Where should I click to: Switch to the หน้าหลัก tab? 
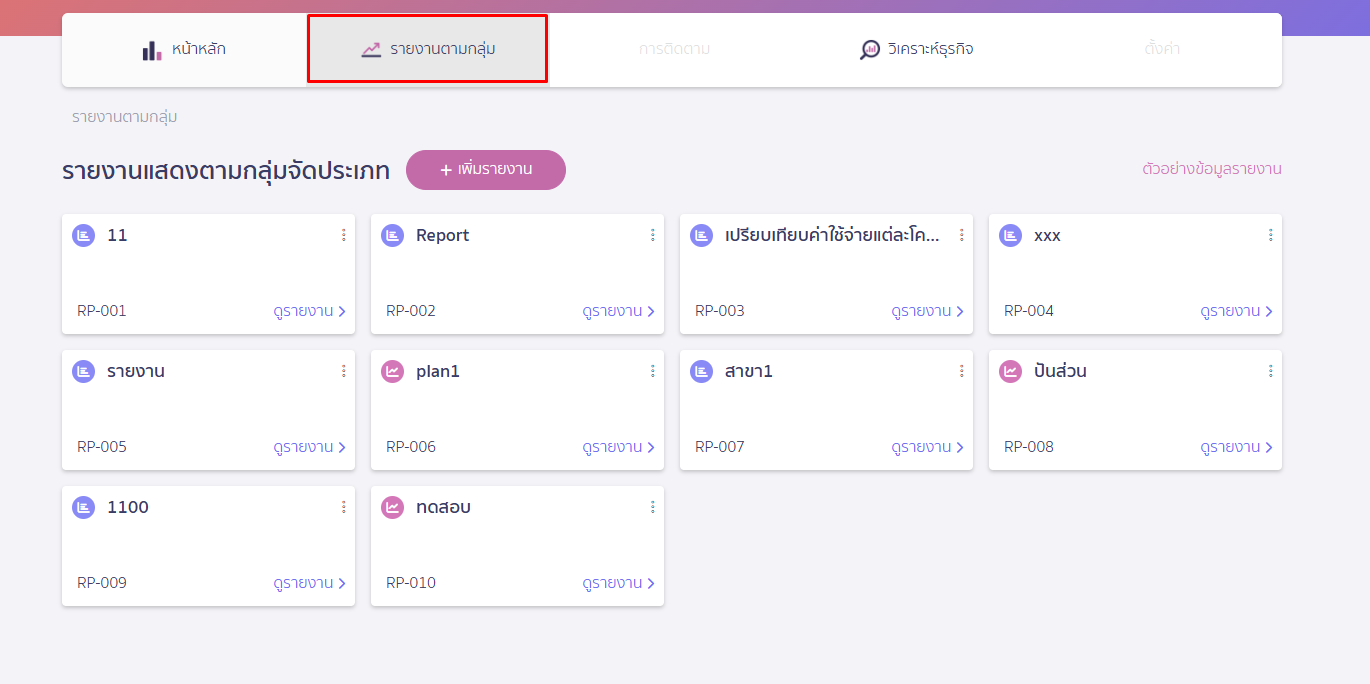tap(184, 49)
